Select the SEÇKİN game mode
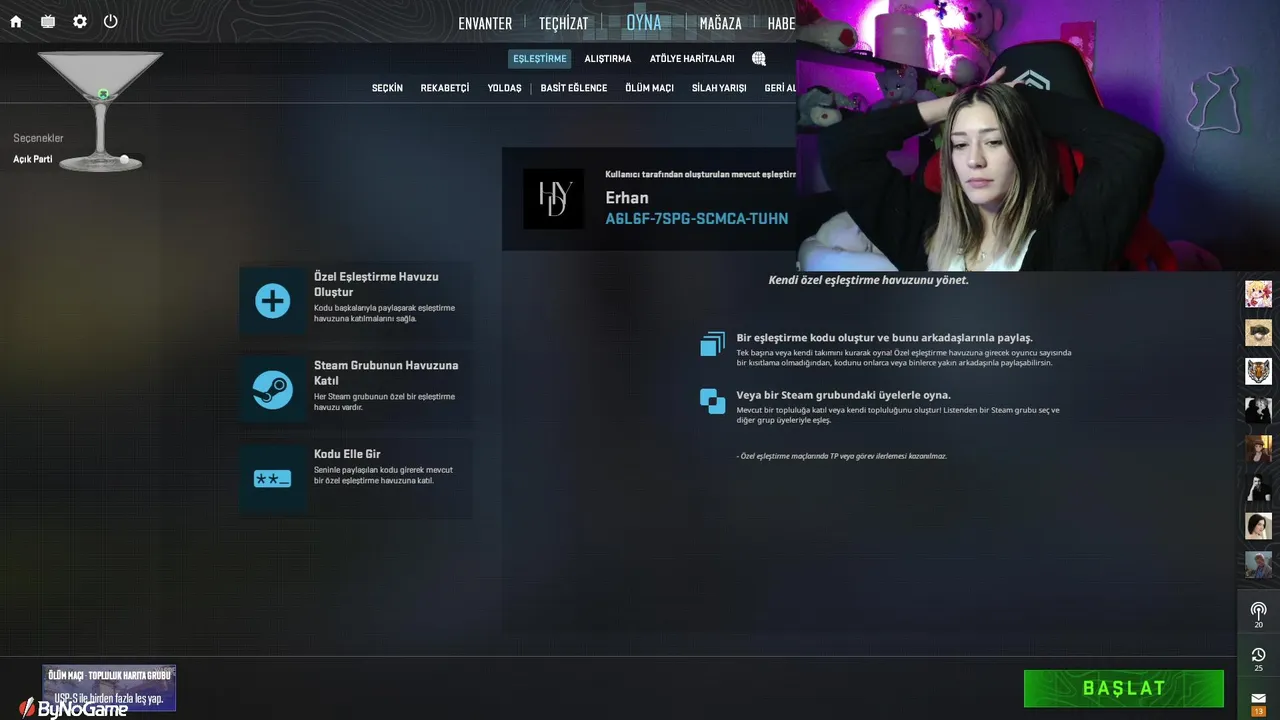This screenshot has width=1280, height=720. pyautogui.click(x=387, y=88)
